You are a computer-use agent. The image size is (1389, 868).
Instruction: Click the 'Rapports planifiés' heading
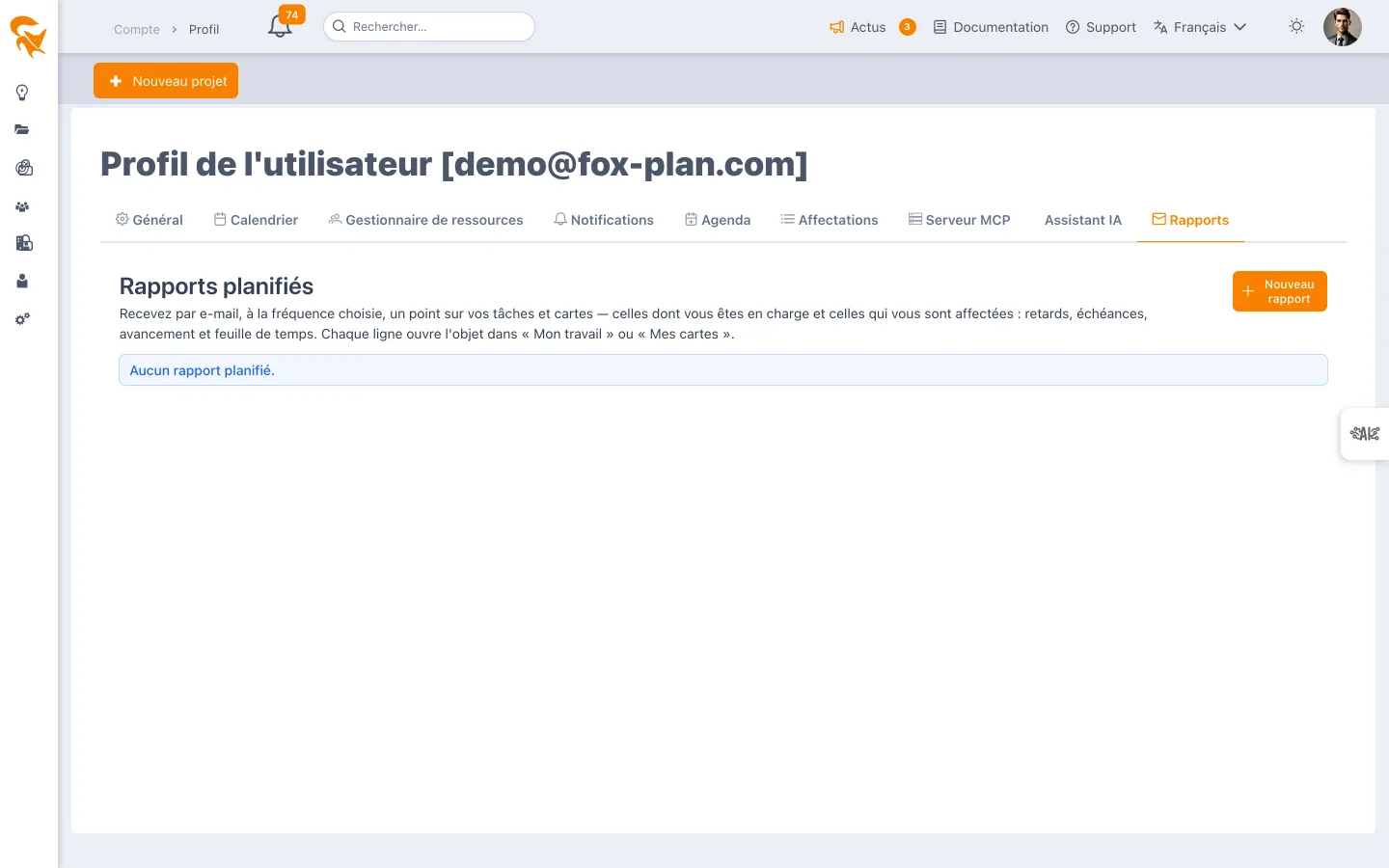(216, 286)
